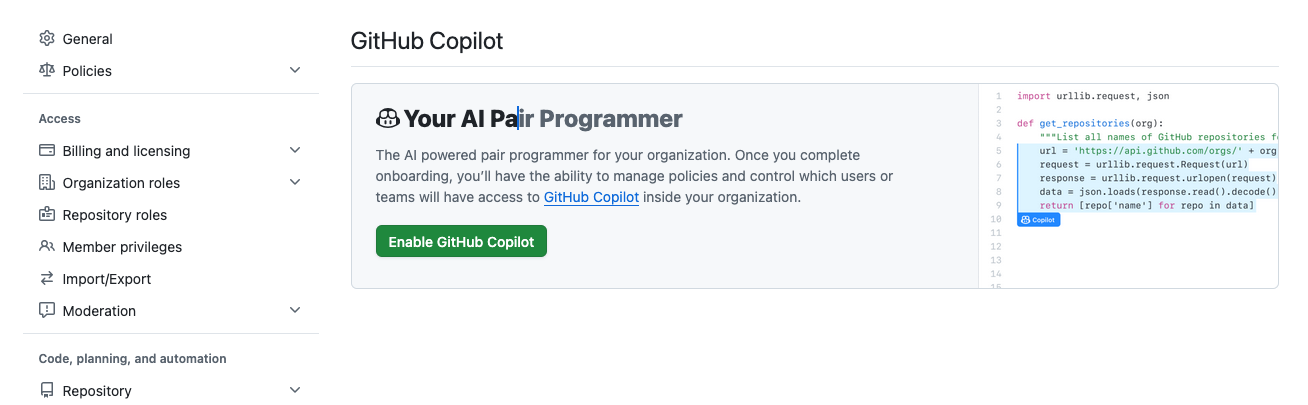
Task: Expand the Billing and licensing chevron
Action: pos(295,151)
